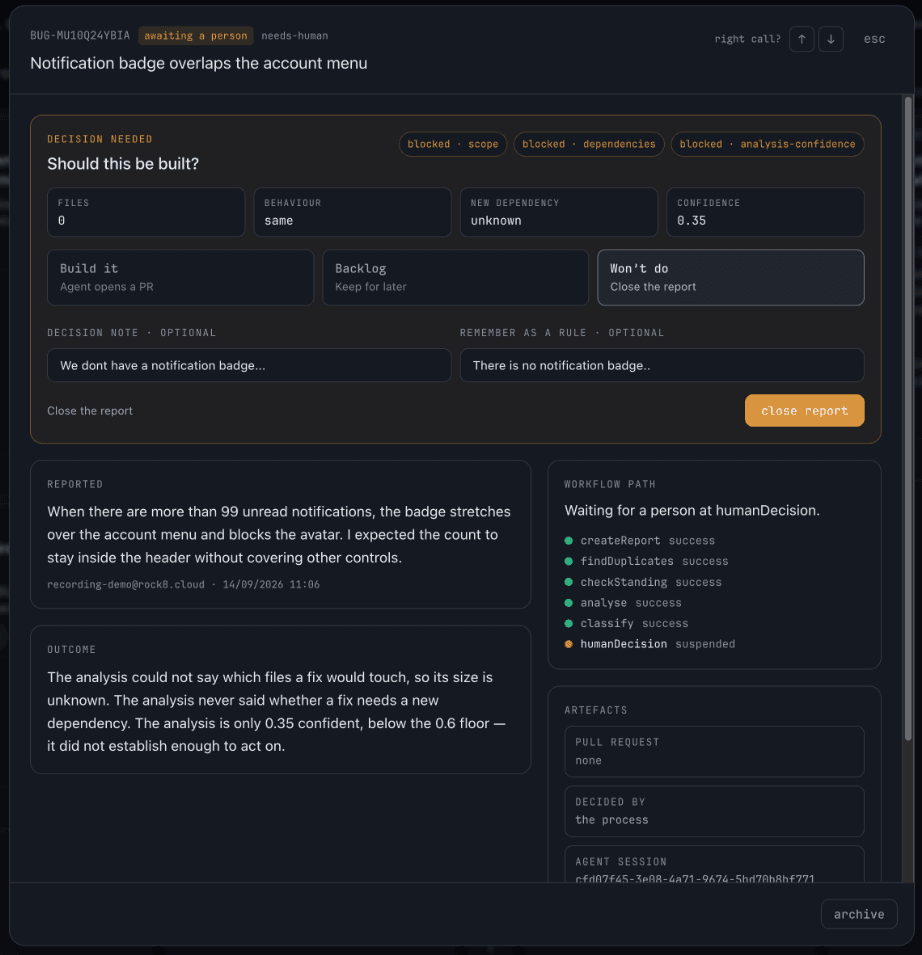Click the orange status dot beside humanDecision
The width and height of the screenshot is (922, 955).
coord(569,644)
